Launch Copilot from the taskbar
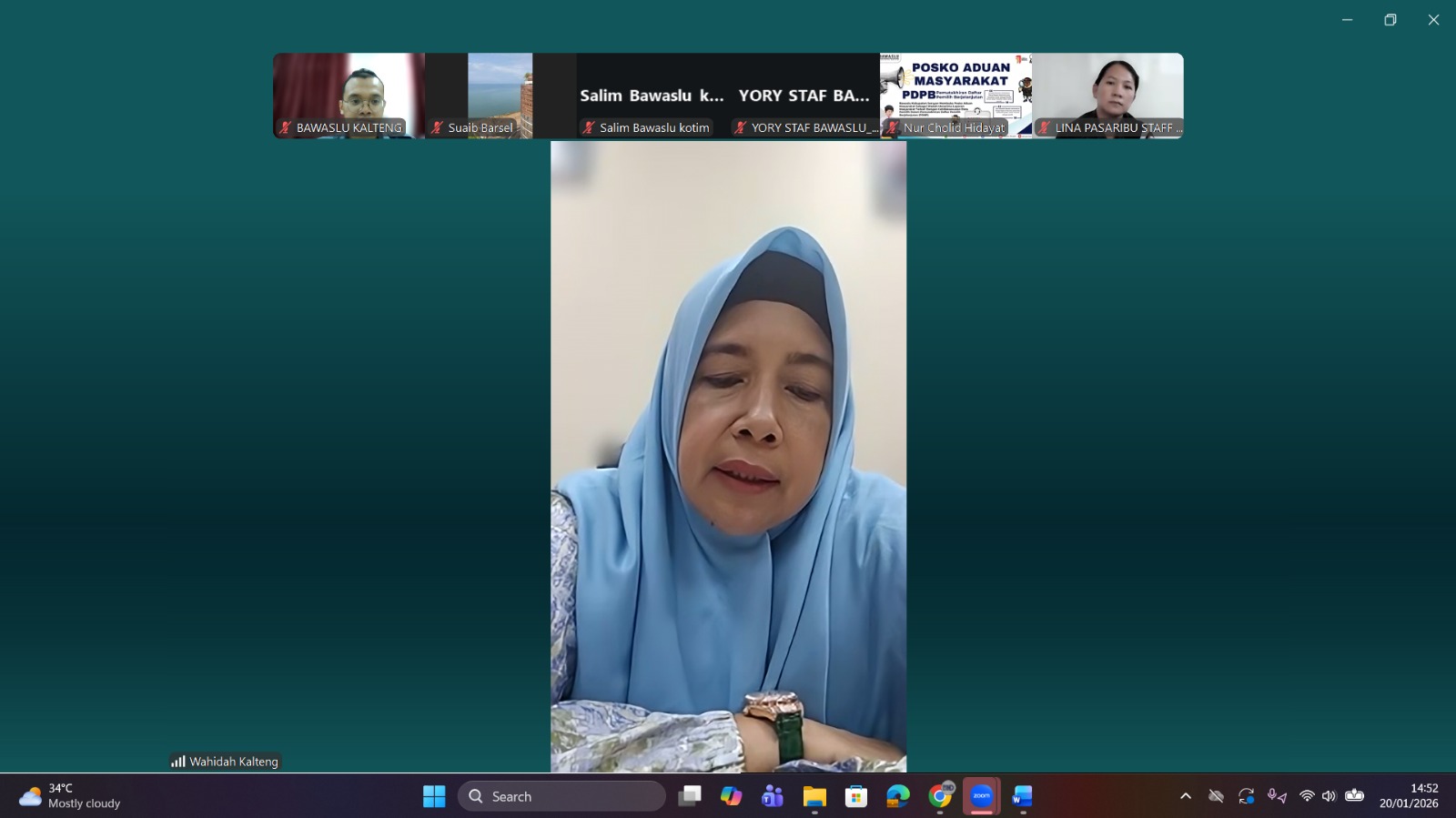This screenshot has height=818, width=1456. click(732, 796)
